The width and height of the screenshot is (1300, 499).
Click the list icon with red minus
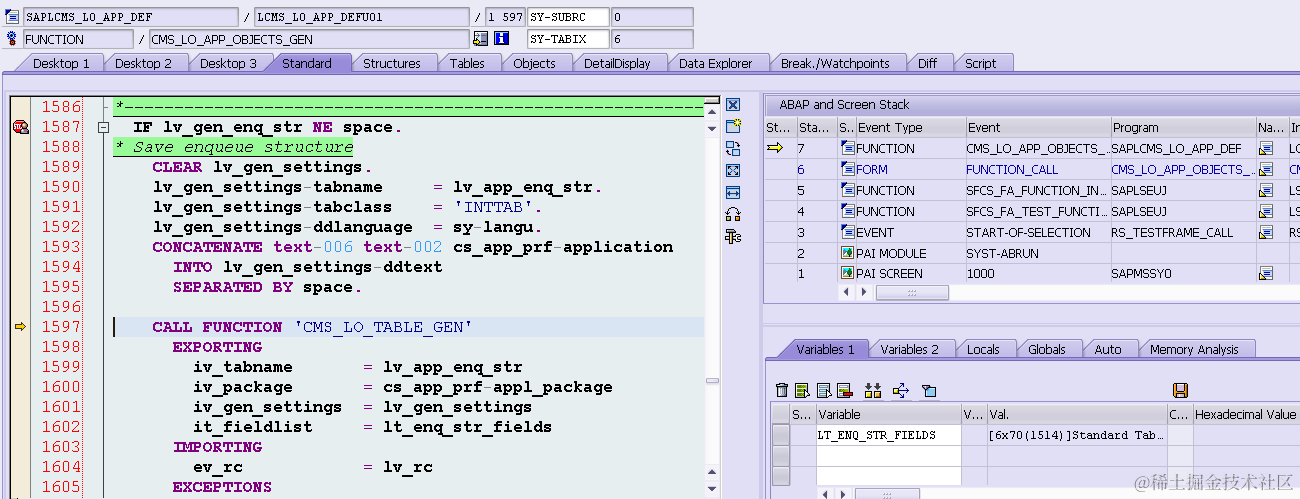844,390
